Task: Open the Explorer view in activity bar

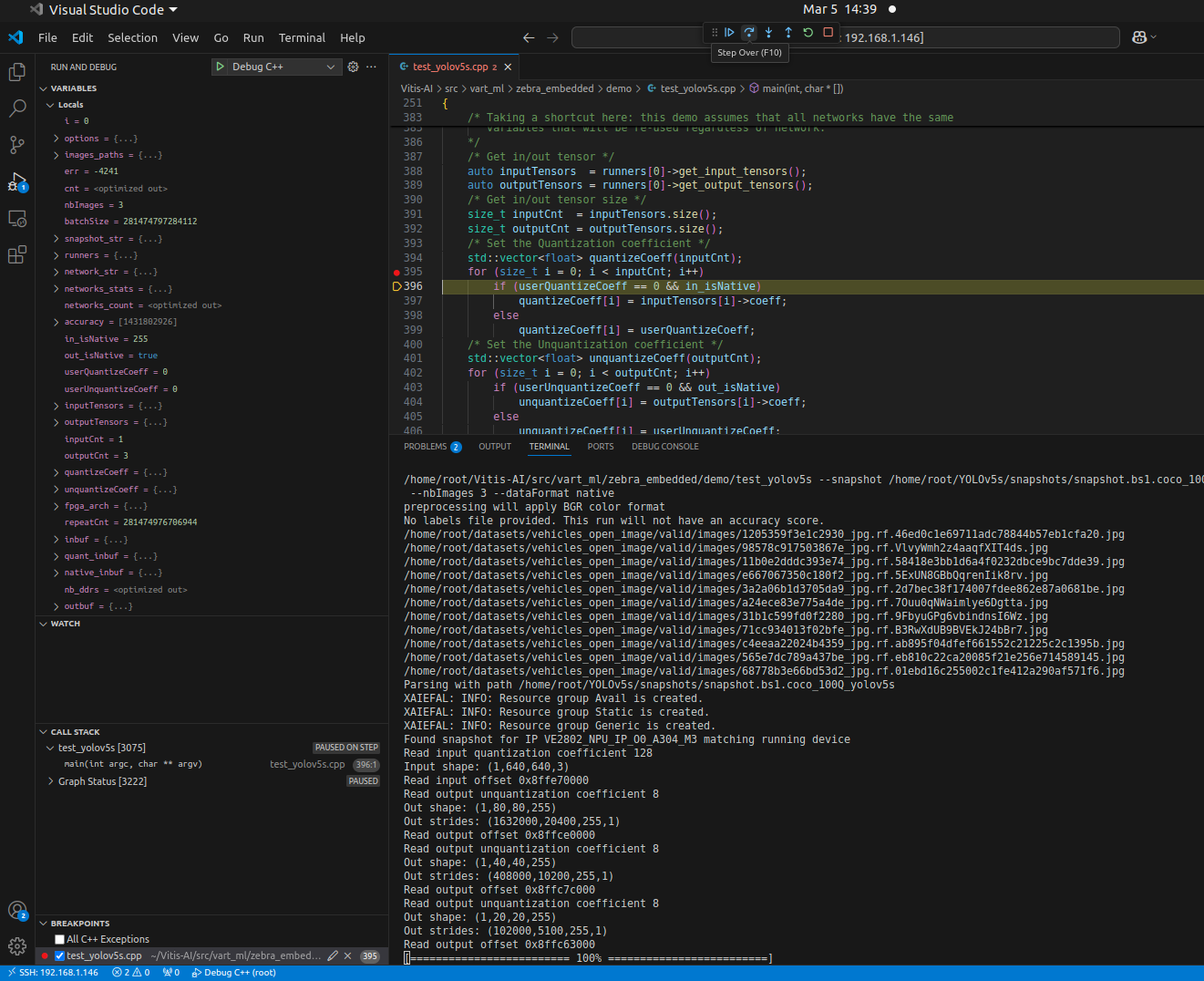Action: tap(16, 72)
